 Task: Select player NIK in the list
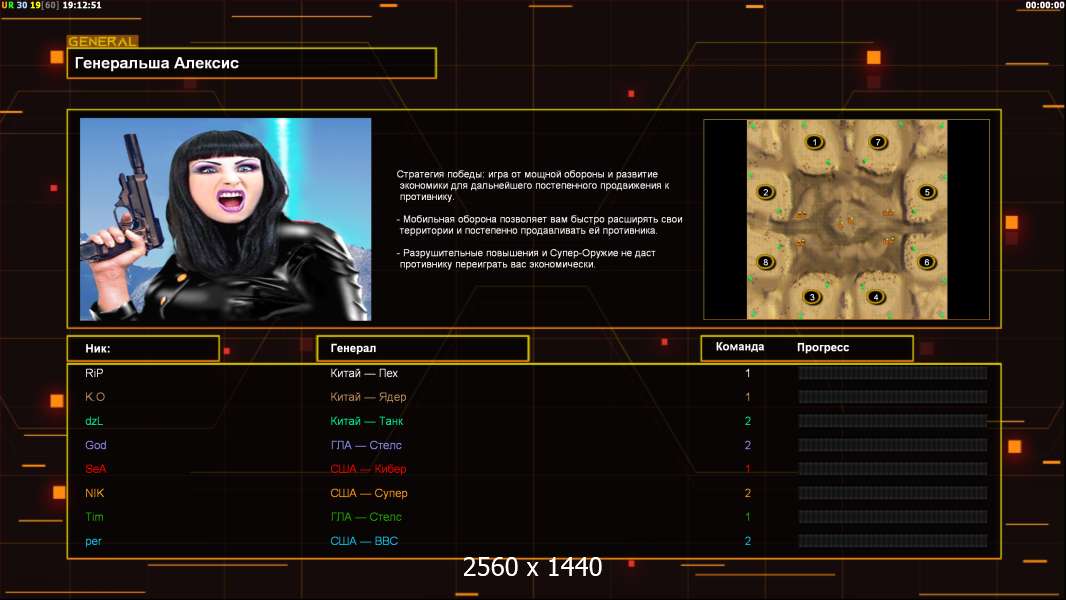pyautogui.click(x=94, y=493)
